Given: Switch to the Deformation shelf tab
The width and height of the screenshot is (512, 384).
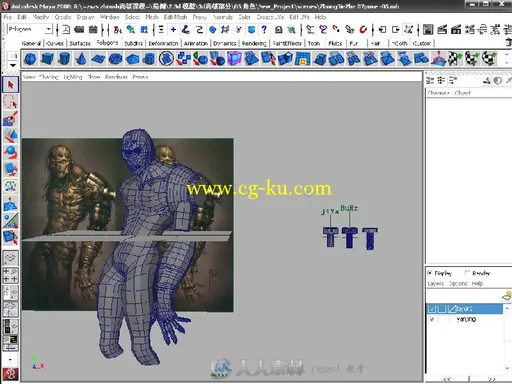Looking at the screenshot, I should (163, 43).
